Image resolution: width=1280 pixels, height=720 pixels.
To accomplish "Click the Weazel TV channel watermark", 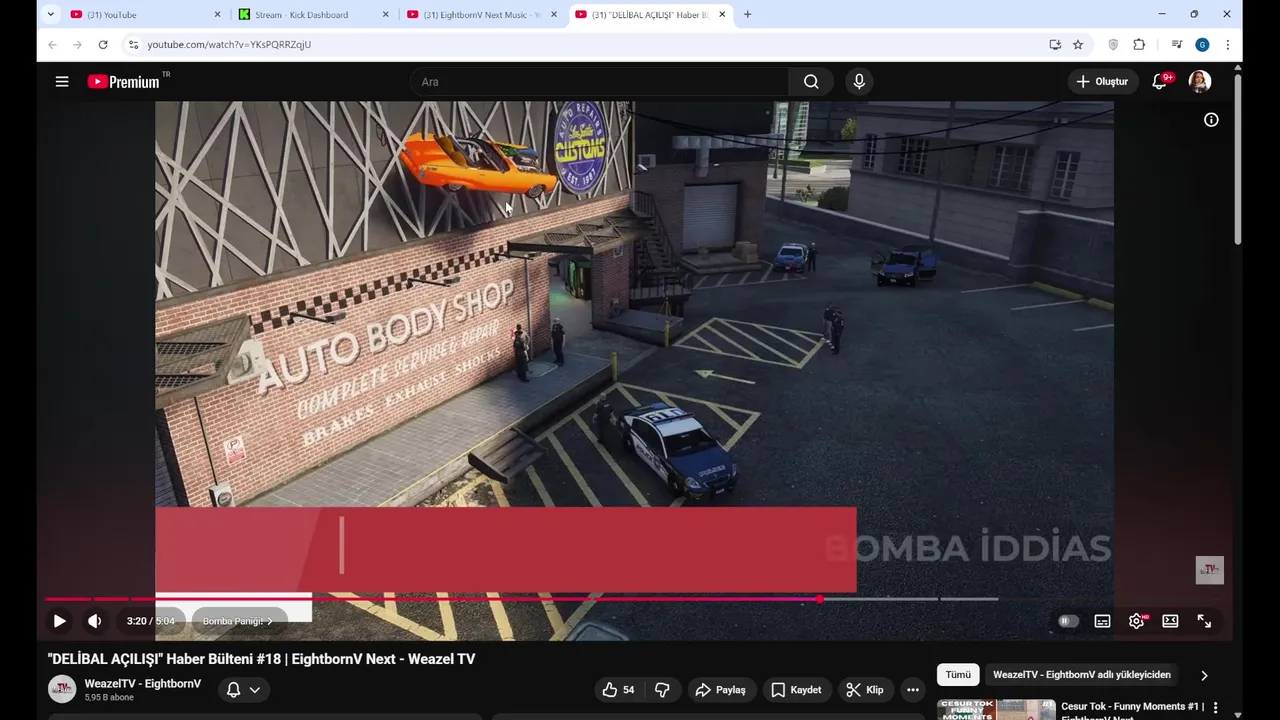I will point(1210,570).
